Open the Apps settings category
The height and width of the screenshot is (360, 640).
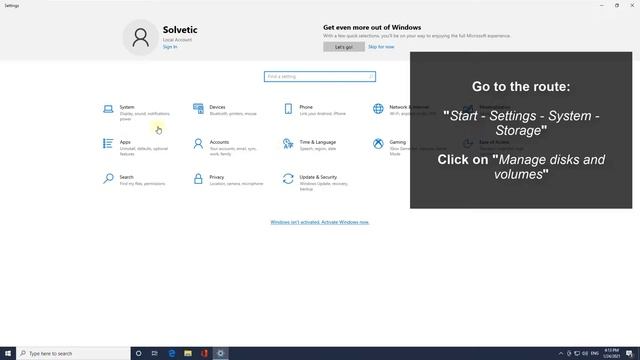(136, 147)
